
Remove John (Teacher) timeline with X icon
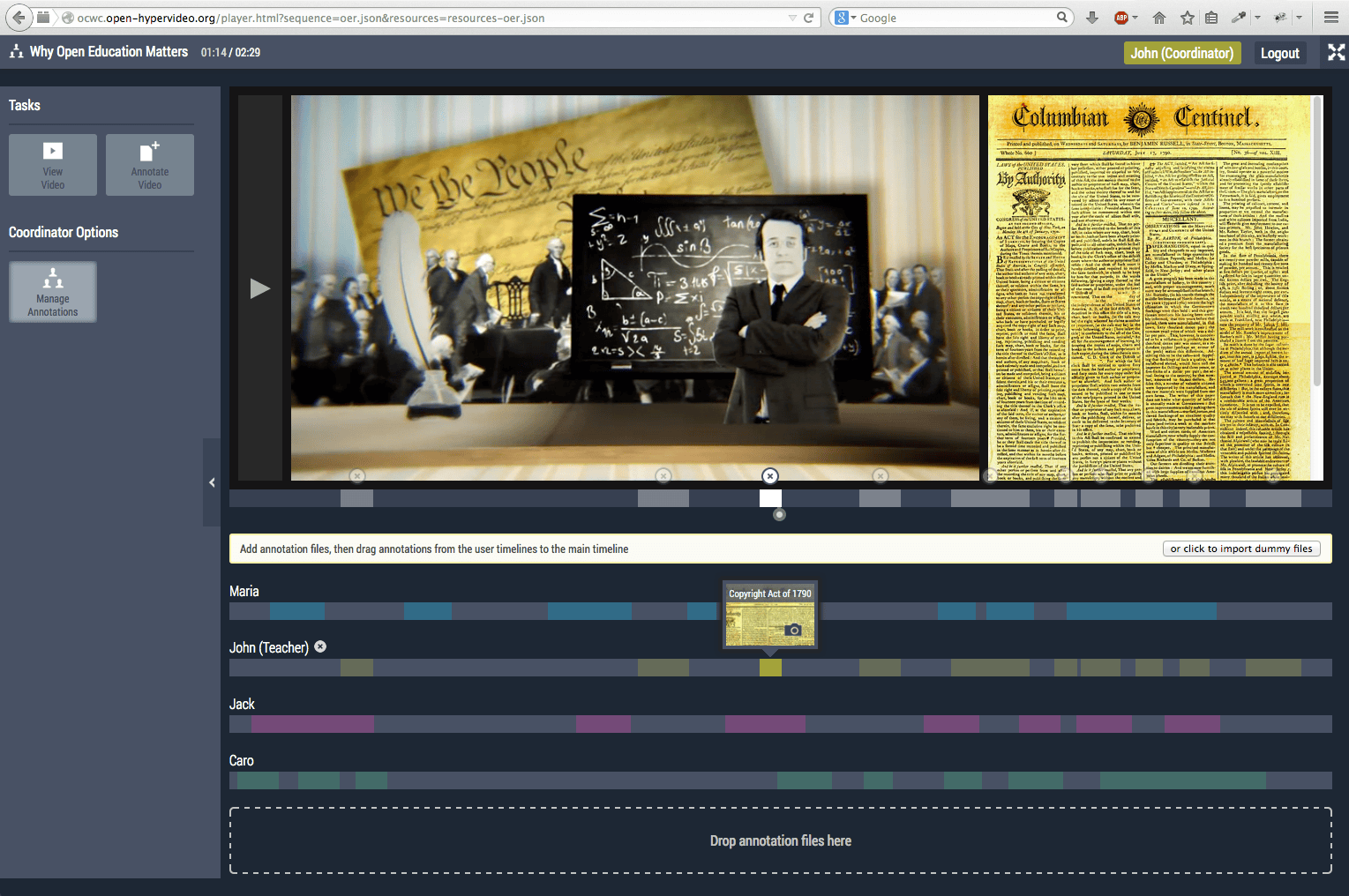(320, 646)
